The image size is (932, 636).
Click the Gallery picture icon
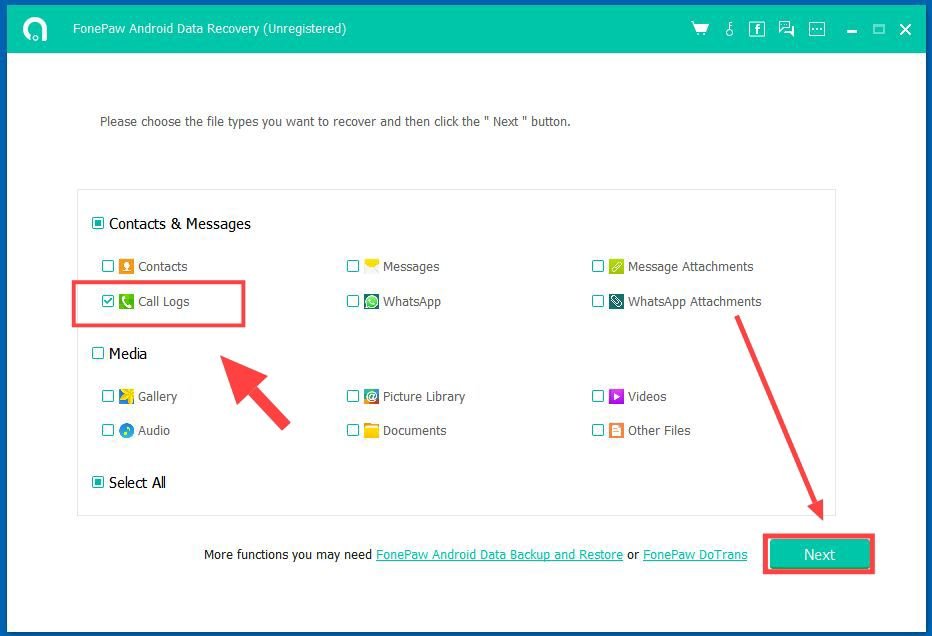(126, 396)
